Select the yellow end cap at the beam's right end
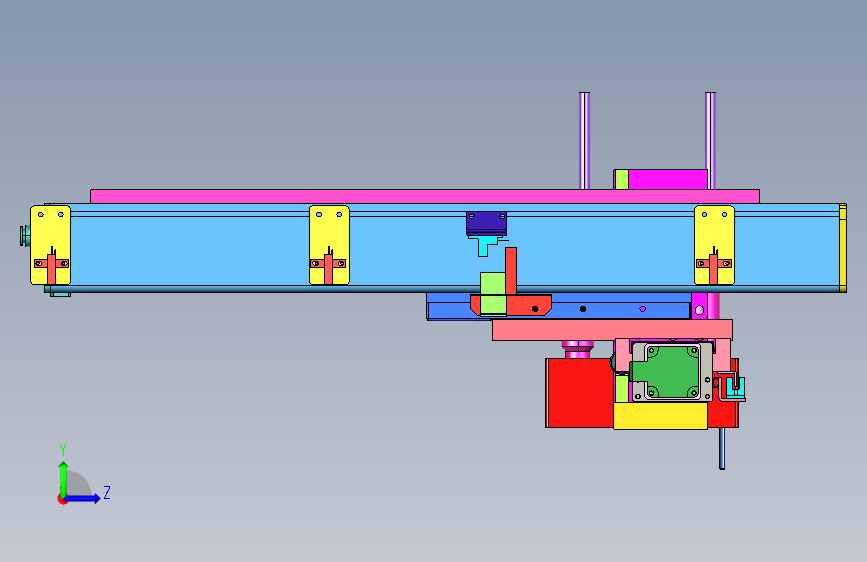Screen dimensions: 867x562 pos(843,248)
